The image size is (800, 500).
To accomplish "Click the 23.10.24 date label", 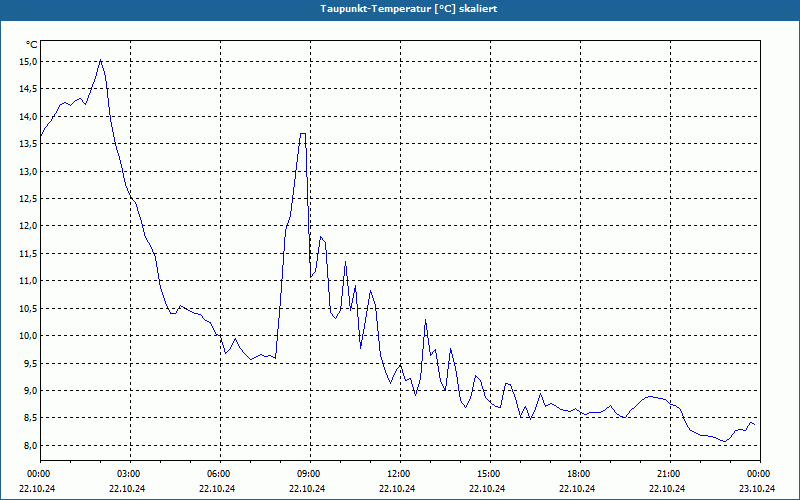I will click(757, 488).
